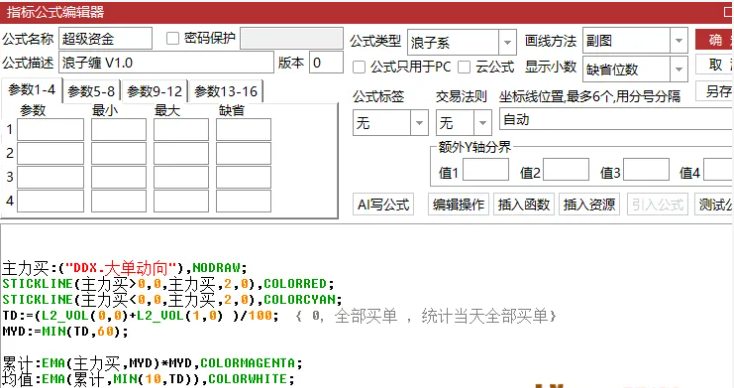Click row 4 缺省 field
The height and width of the screenshot is (388, 734).
click(x=243, y=201)
